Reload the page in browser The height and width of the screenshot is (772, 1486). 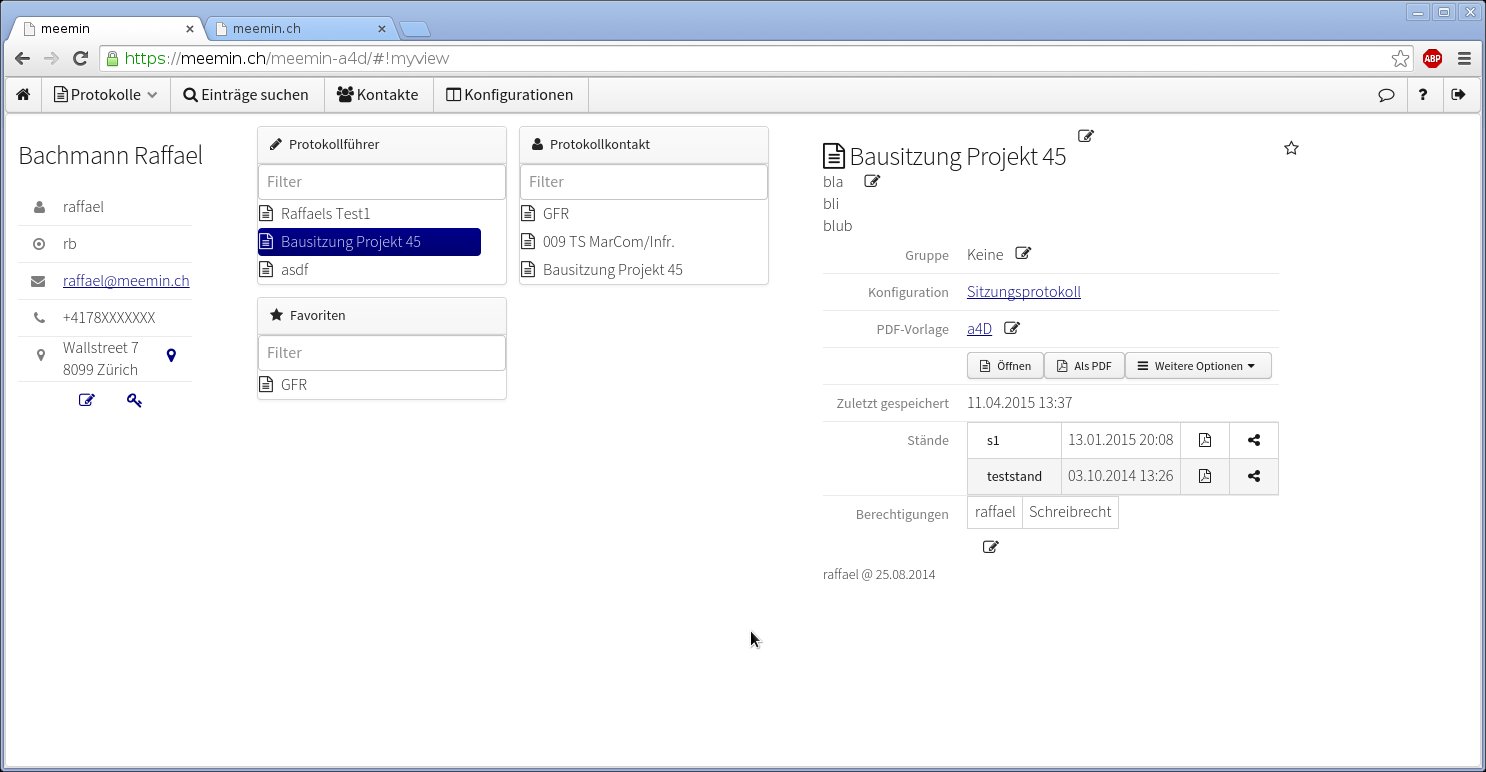82,59
